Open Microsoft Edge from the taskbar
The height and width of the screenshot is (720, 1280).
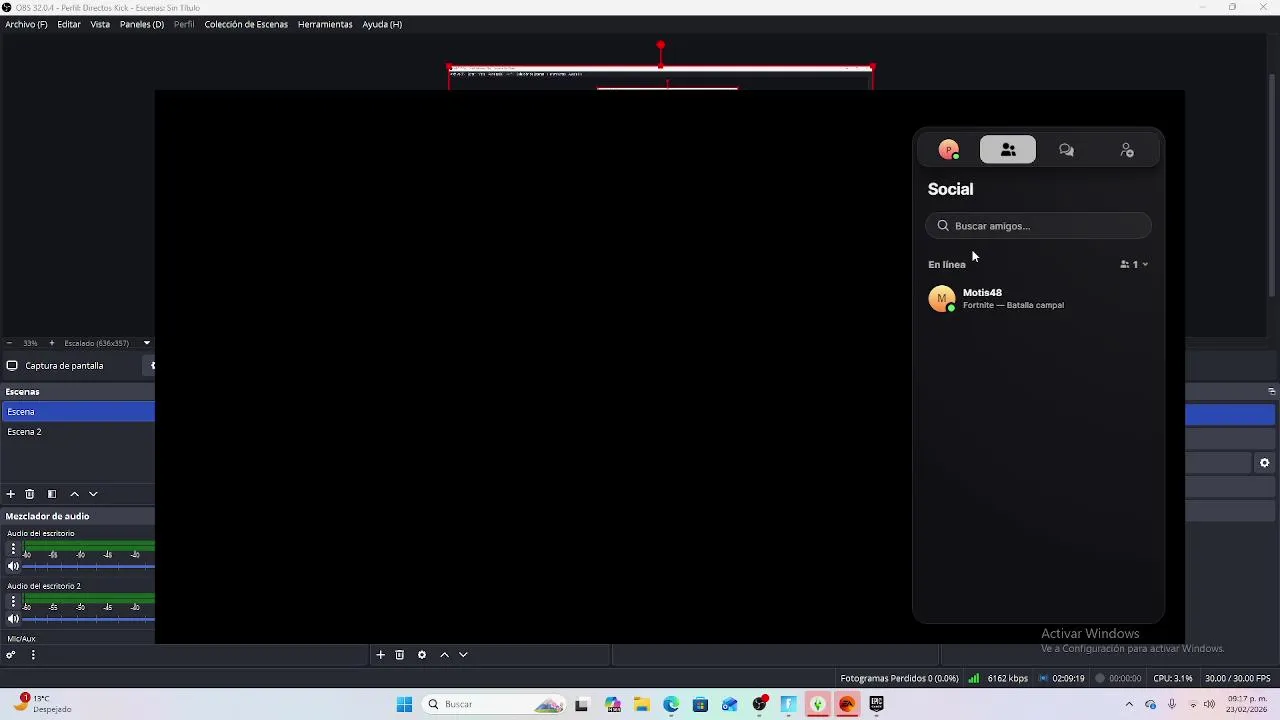[671, 704]
